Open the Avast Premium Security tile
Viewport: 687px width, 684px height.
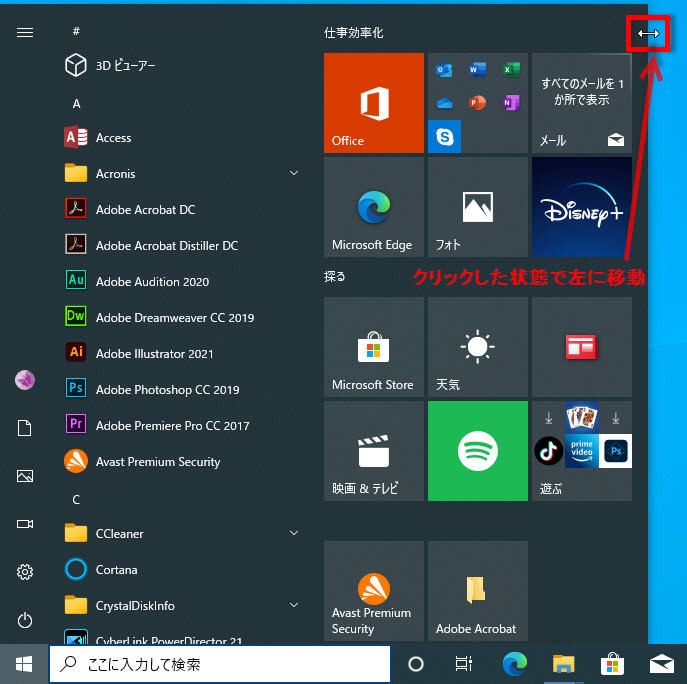click(x=374, y=591)
